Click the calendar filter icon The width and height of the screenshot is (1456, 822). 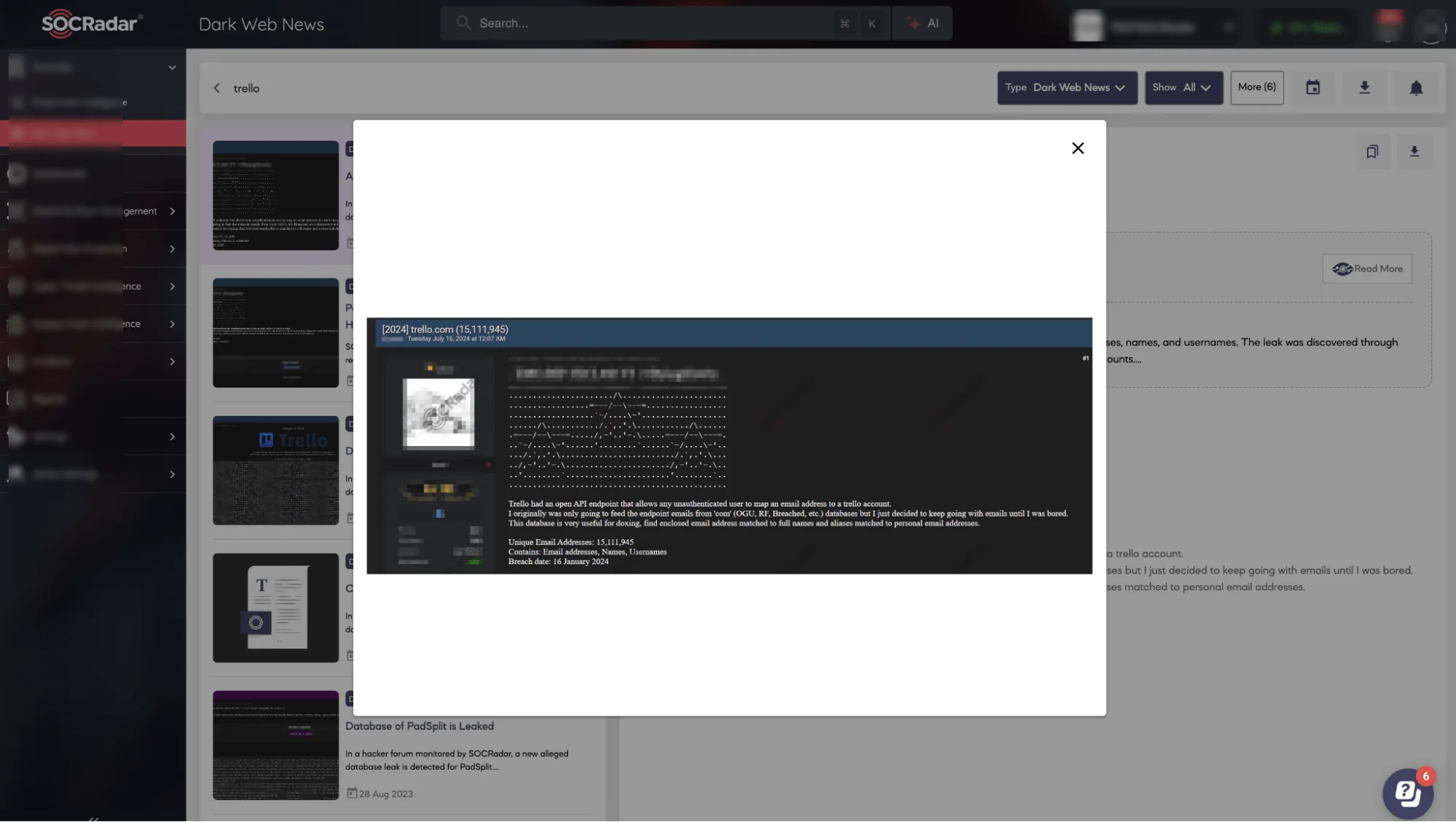1313,88
